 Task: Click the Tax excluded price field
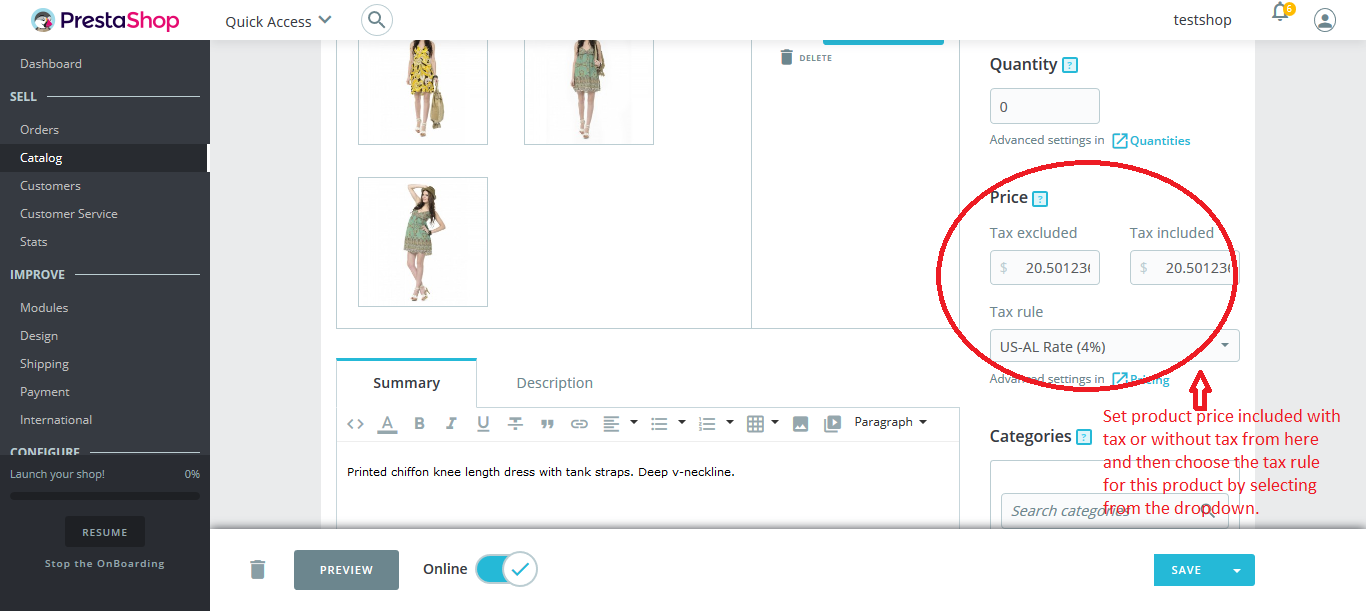click(1045, 268)
